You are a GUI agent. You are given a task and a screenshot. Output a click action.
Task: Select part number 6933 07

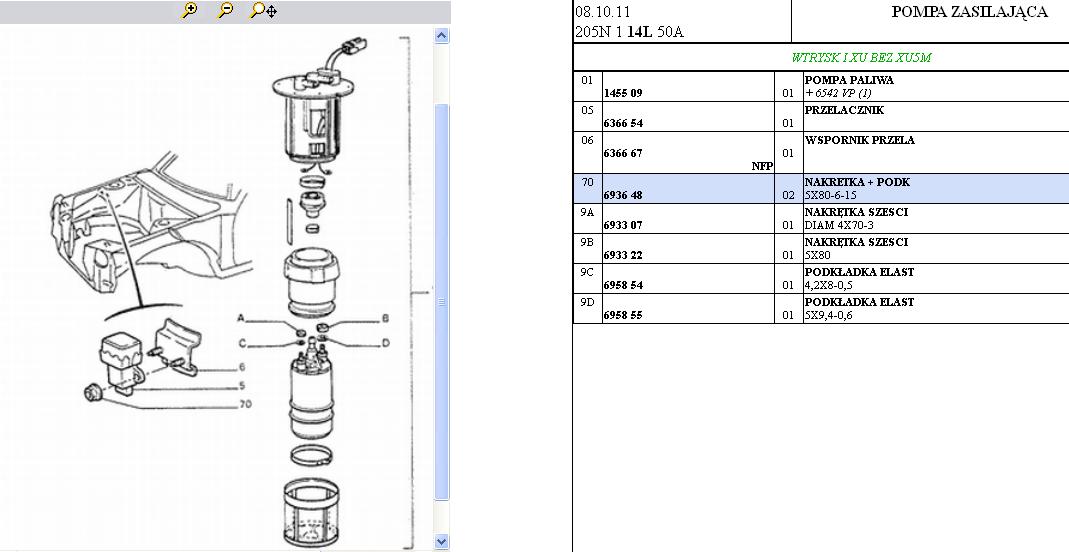(x=623, y=225)
